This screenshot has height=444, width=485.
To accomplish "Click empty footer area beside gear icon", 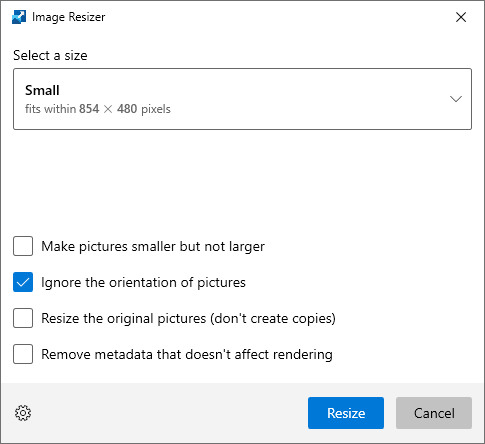I will (167, 413).
